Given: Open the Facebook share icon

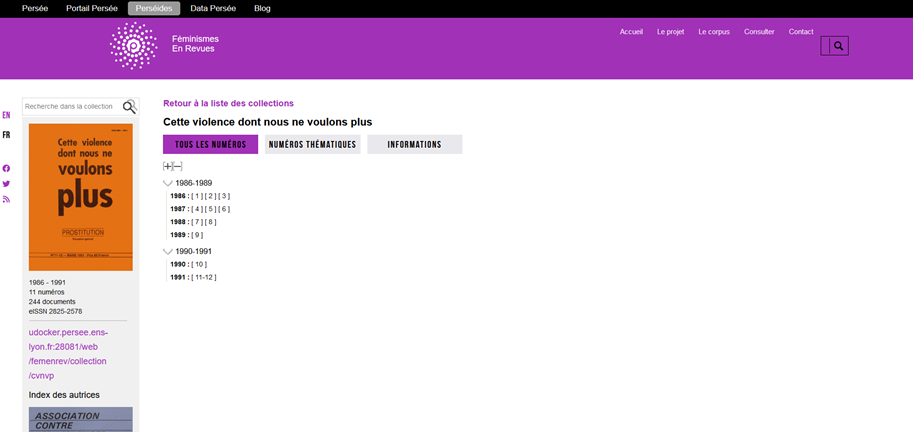Looking at the screenshot, I should click(6, 168).
